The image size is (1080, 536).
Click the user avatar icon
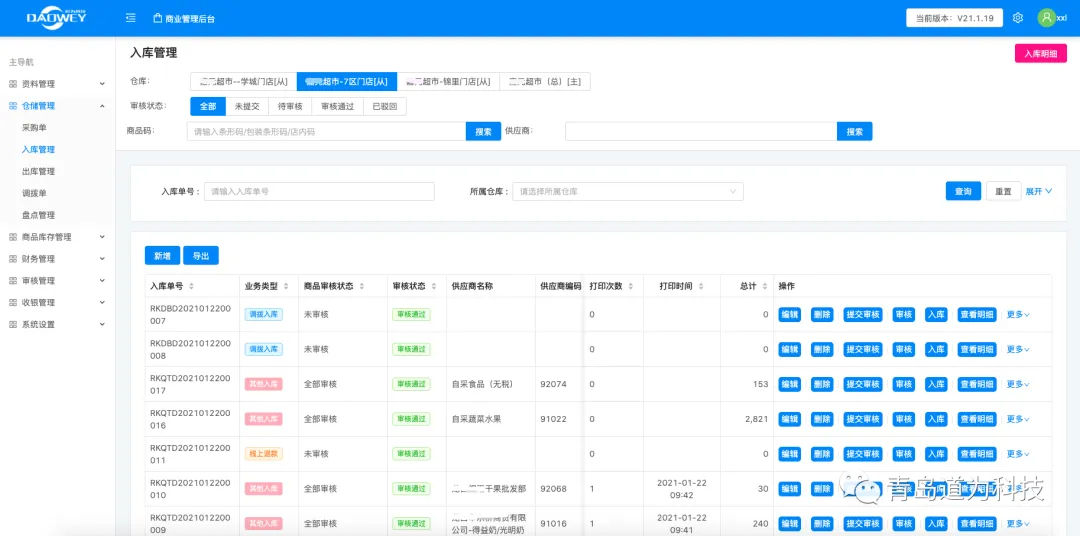1047,18
